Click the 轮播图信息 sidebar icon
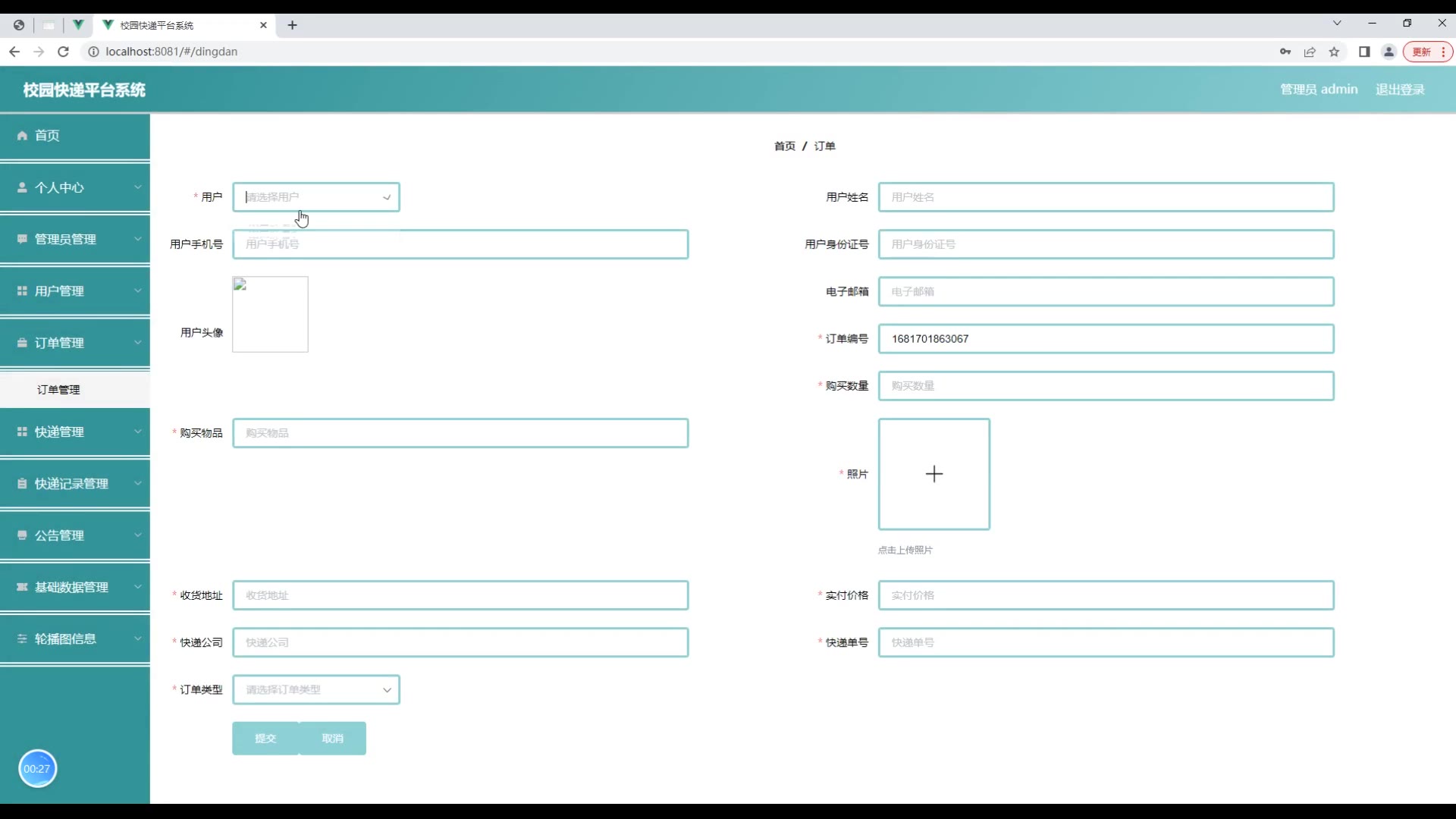This screenshot has height=819, width=1456. click(x=22, y=639)
